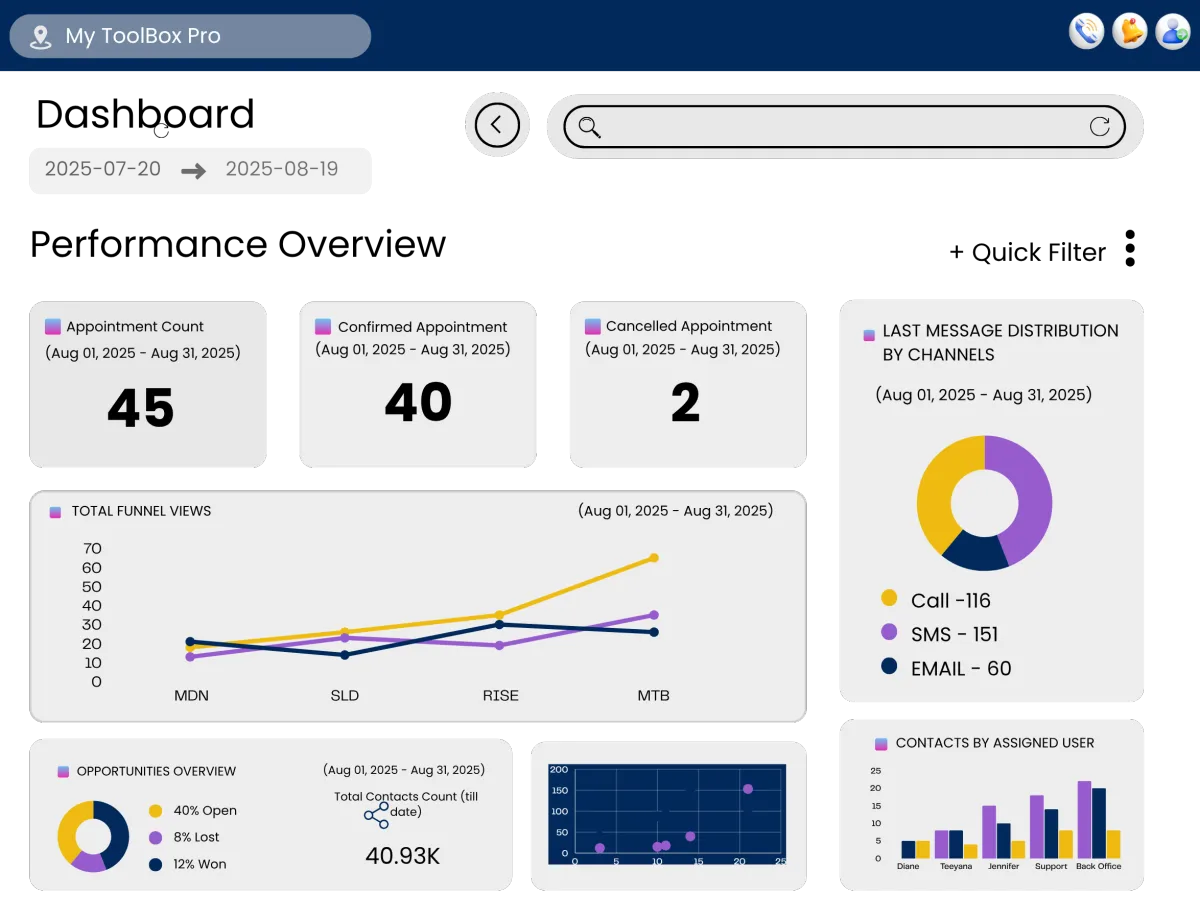Click the refresh icon in search bar

[1100, 126]
